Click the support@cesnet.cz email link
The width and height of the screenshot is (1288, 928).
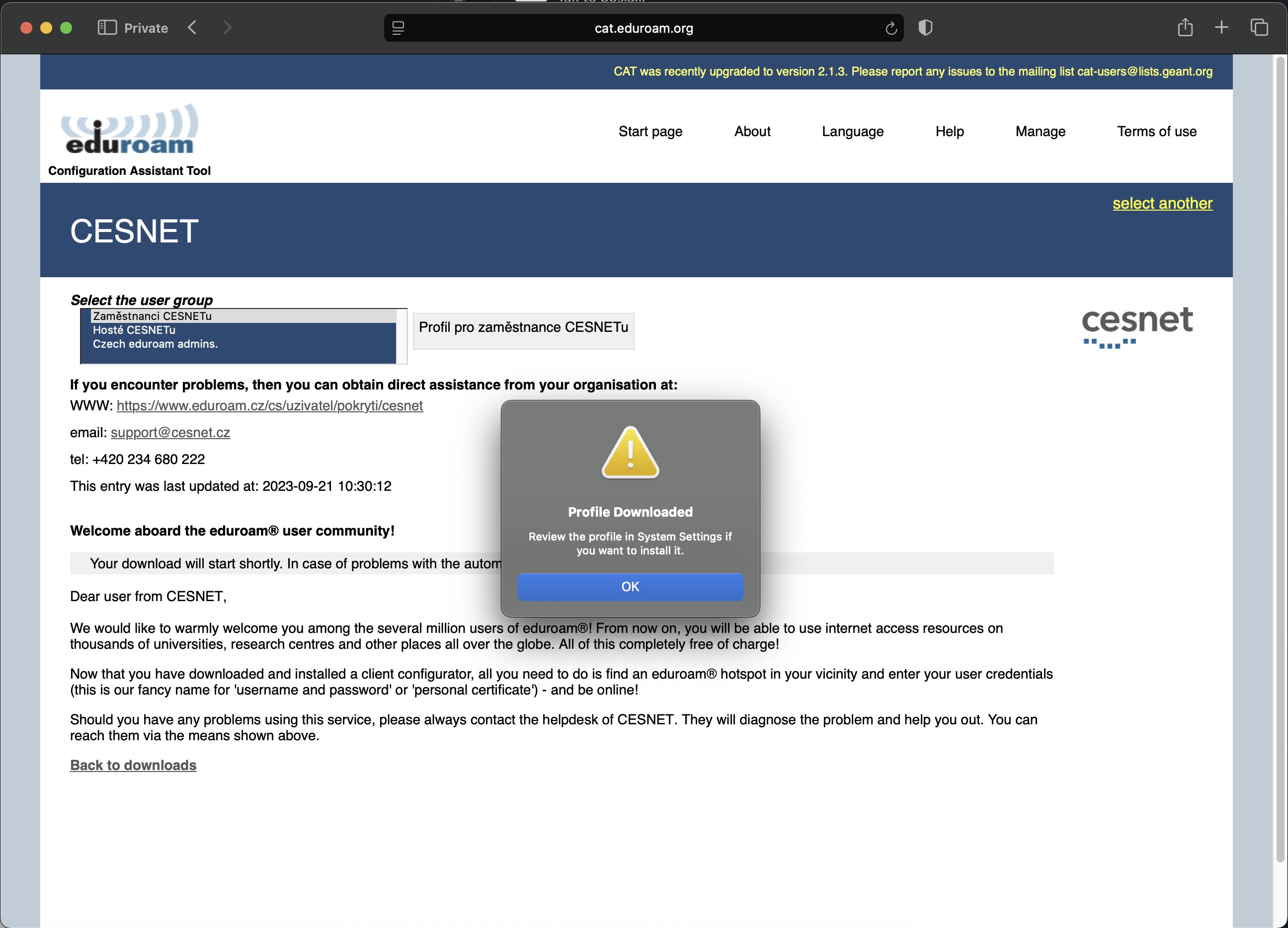coord(170,432)
